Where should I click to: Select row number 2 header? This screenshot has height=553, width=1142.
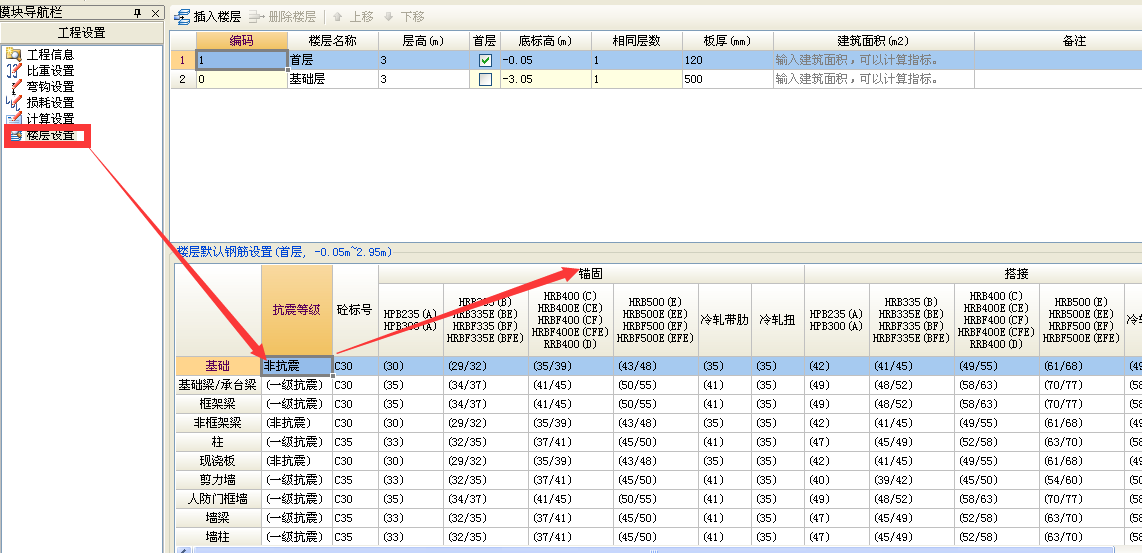(x=183, y=79)
